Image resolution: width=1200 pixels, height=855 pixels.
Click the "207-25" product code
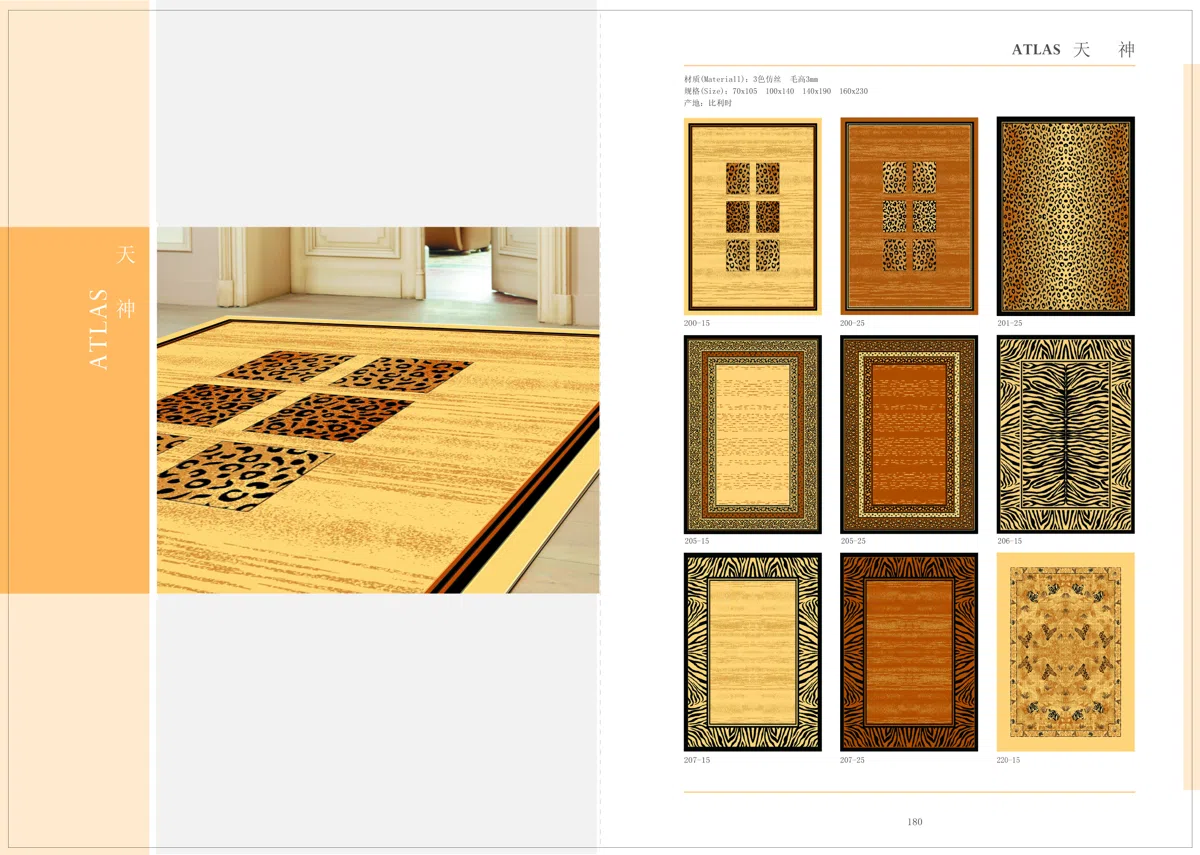(x=853, y=761)
